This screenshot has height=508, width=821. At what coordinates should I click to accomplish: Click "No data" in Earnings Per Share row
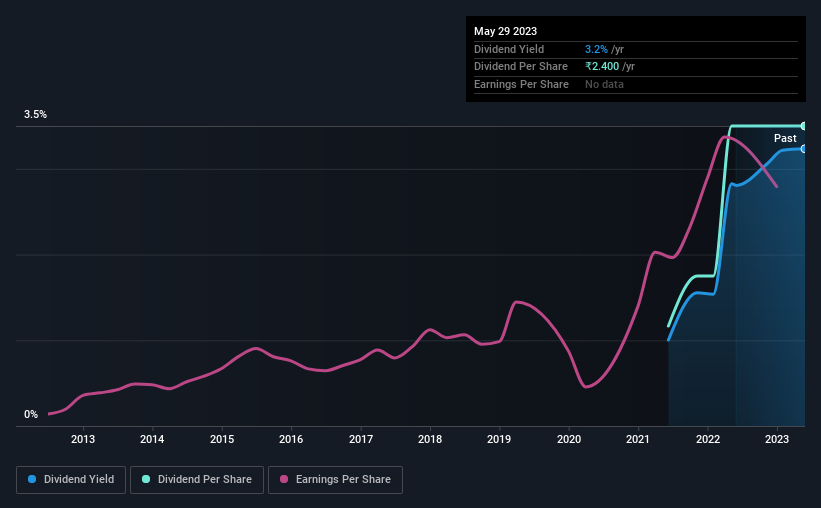604,84
